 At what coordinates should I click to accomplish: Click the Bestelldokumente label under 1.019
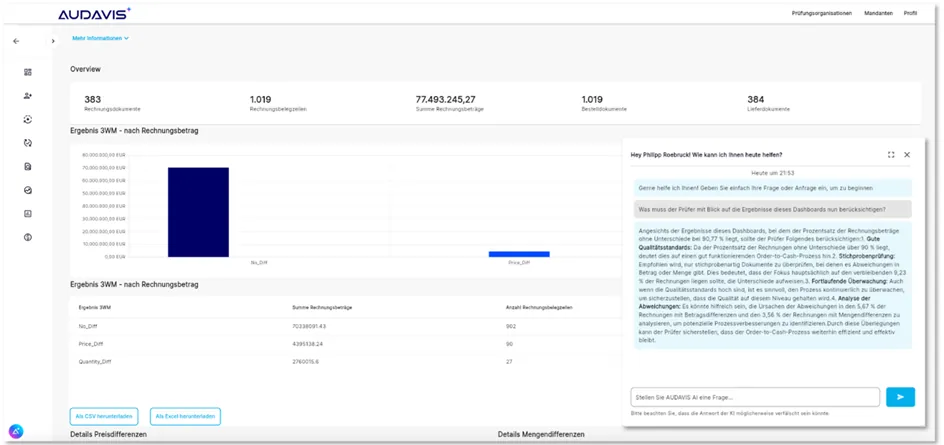tap(604, 109)
